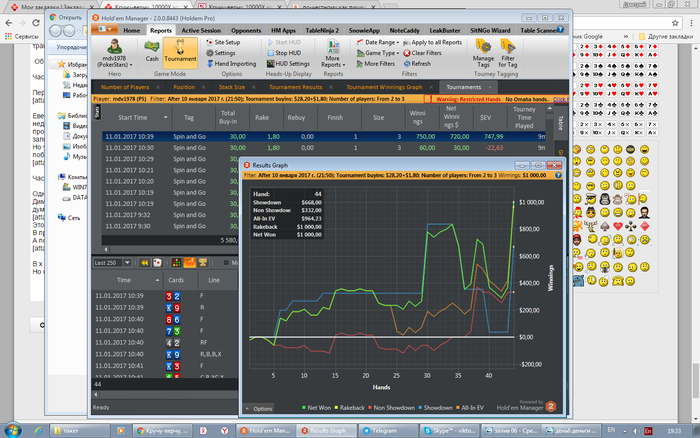Click the Start Time column filter arrow
This screenshot has height=438, width=700.
click(166, 117)
